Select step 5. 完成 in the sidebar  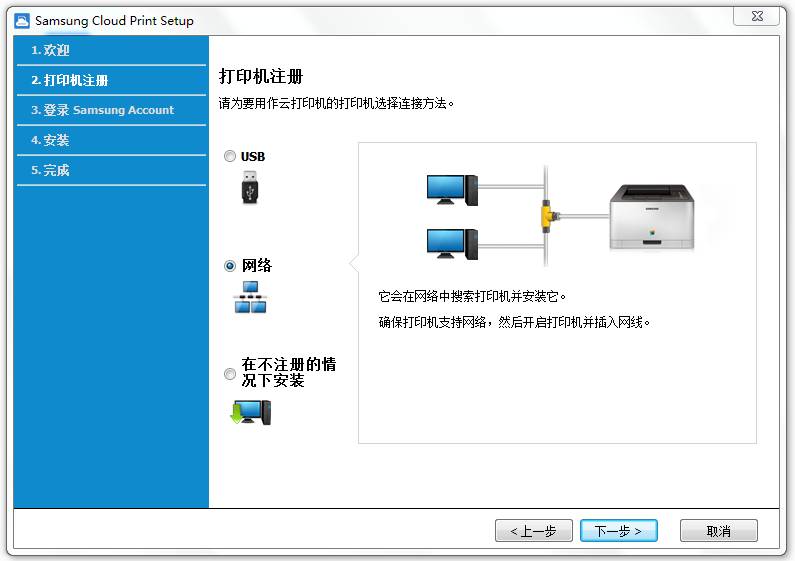click(112, 170)
